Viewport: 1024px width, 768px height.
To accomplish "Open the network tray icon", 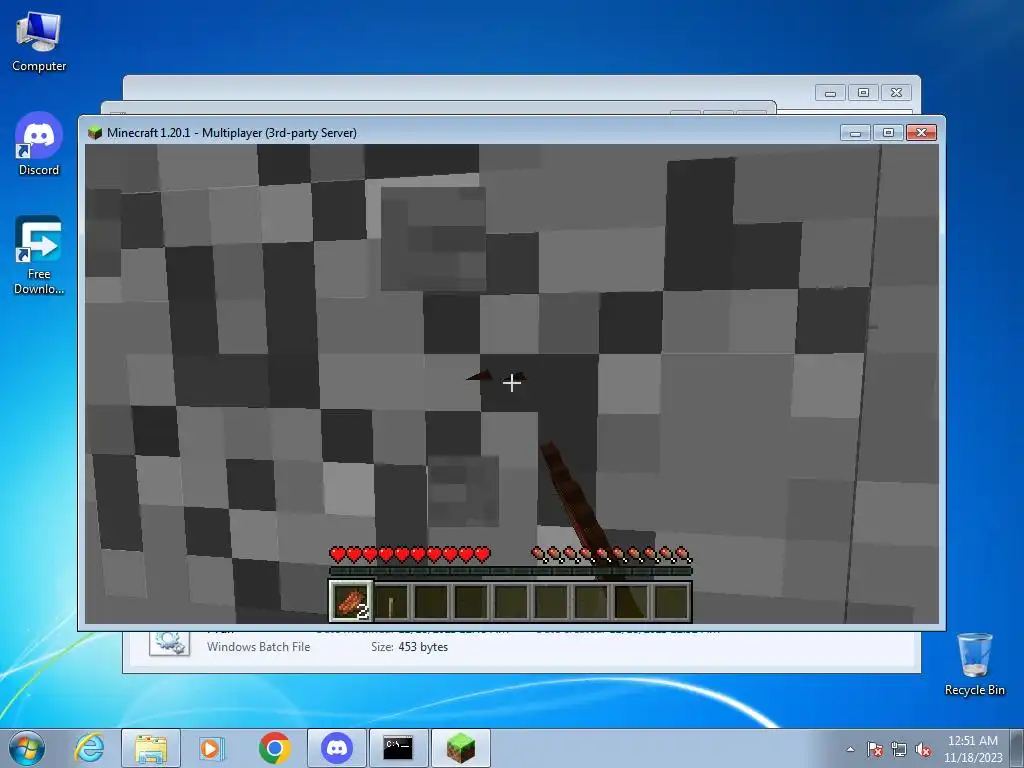I will pyautogui.click(x=899, y=749).
